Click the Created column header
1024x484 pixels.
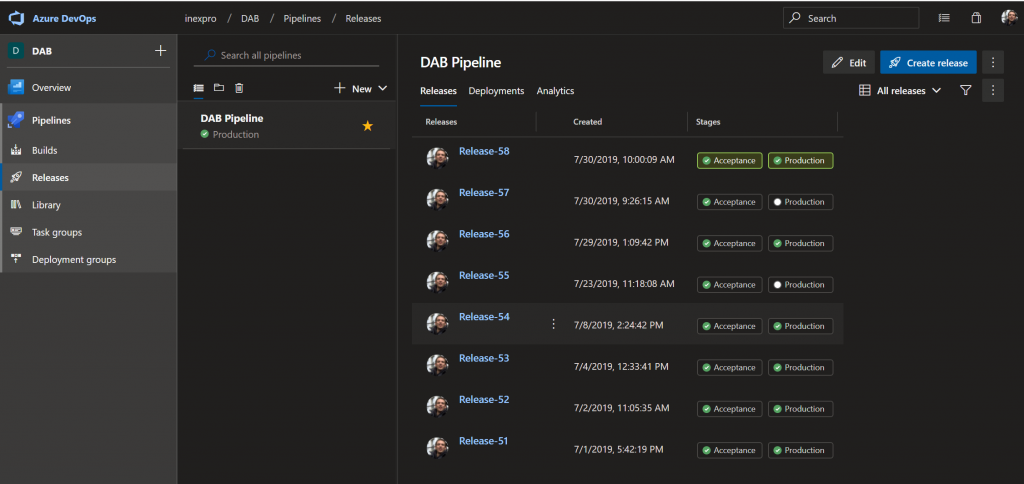588,121
